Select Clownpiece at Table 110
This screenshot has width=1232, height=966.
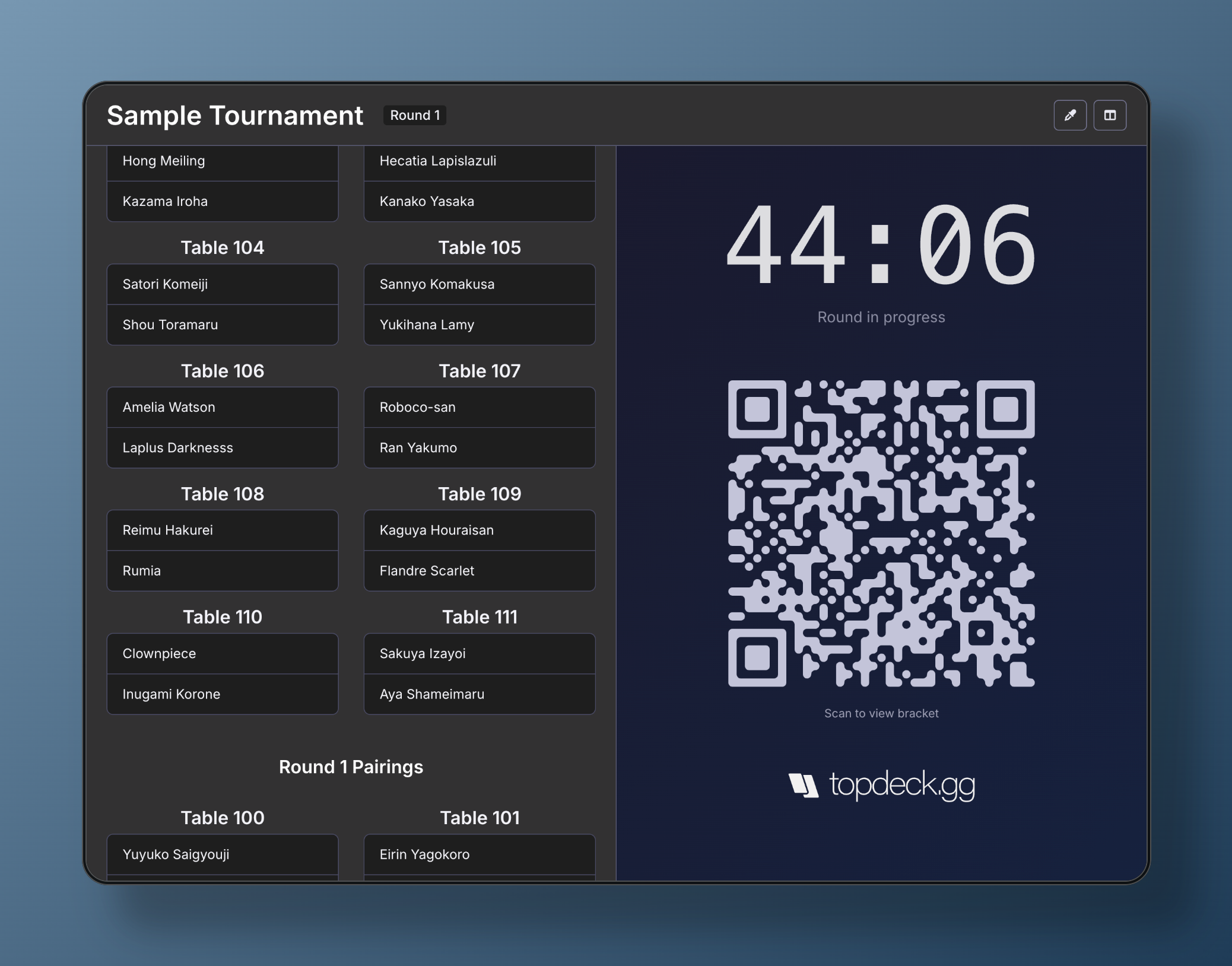(x=222, y=653)
